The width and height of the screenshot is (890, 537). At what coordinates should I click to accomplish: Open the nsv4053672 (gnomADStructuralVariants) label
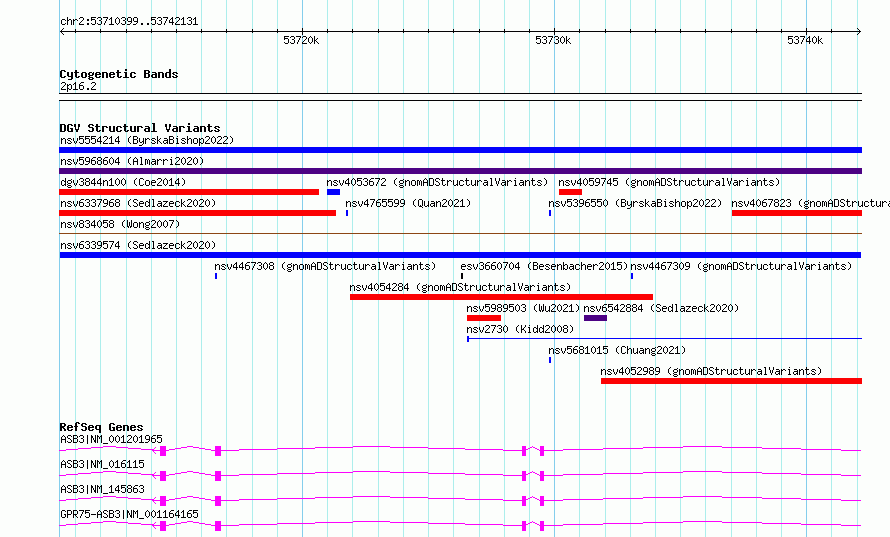pos(437,182)
